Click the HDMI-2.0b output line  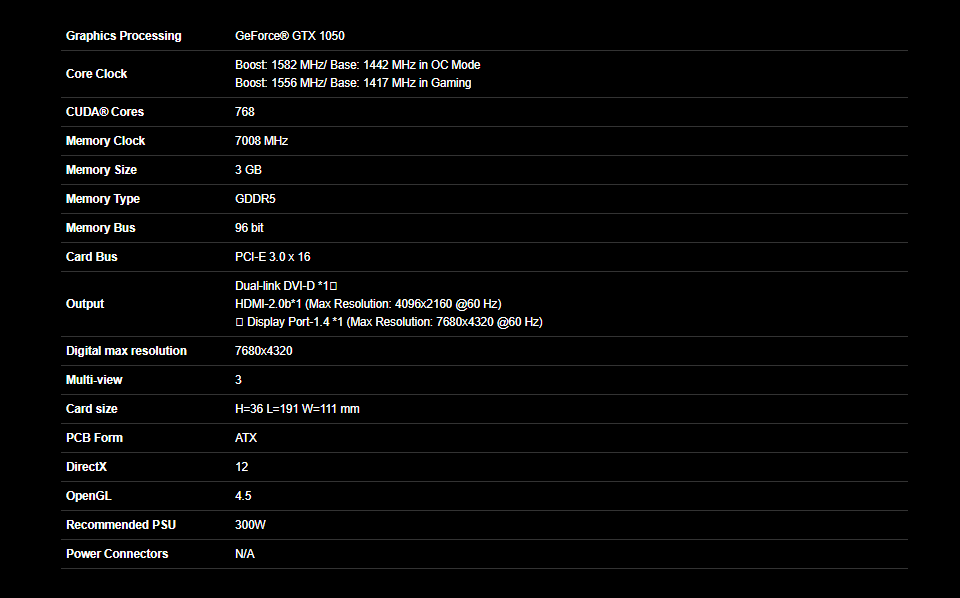(x=368, y=304)
